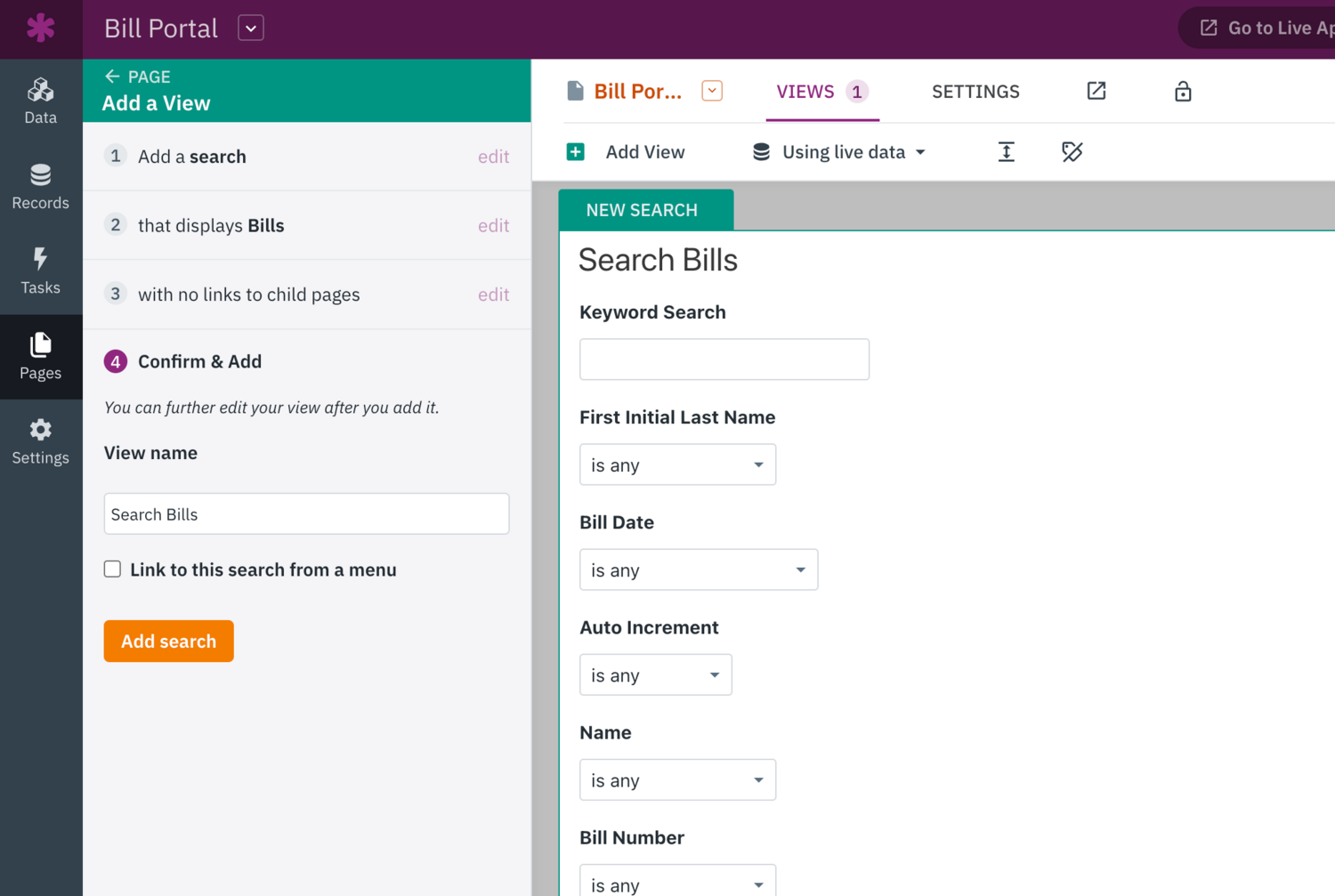This screenshot has width=1335, height=896.
Task: Open the Data section in the sidebar
Action: click(x=40, y=100)
